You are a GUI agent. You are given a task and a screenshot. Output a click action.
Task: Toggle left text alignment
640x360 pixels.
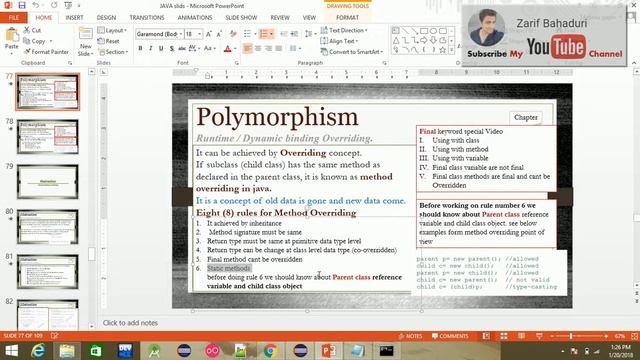[x=247, y=49]
